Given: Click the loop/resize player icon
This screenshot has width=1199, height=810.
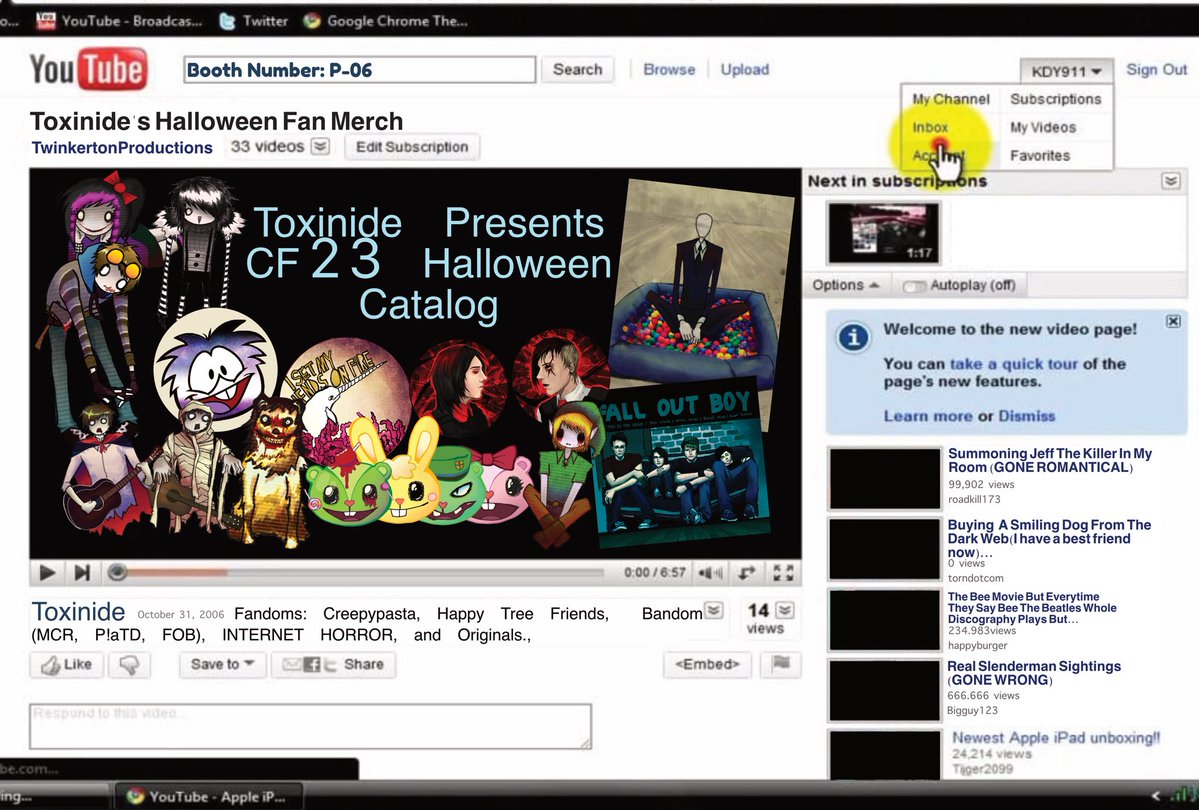Looking at the screenshot, I should pyautogui.click(x=746, y=572).
